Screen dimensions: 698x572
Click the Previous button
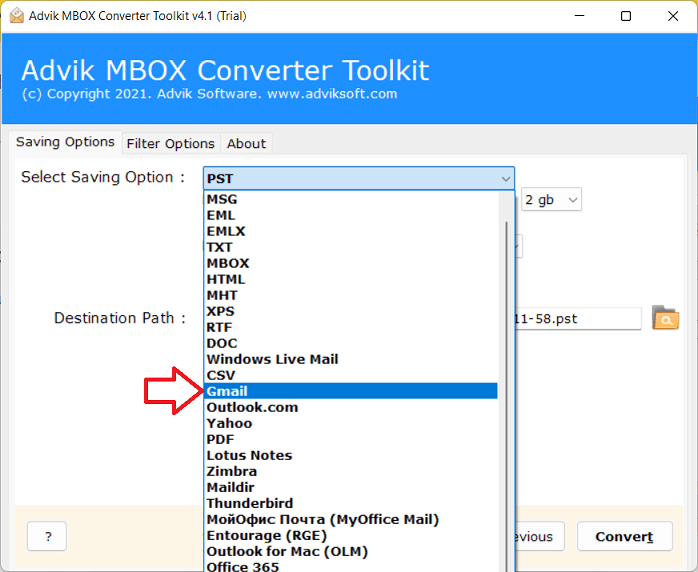coord(540,536)
